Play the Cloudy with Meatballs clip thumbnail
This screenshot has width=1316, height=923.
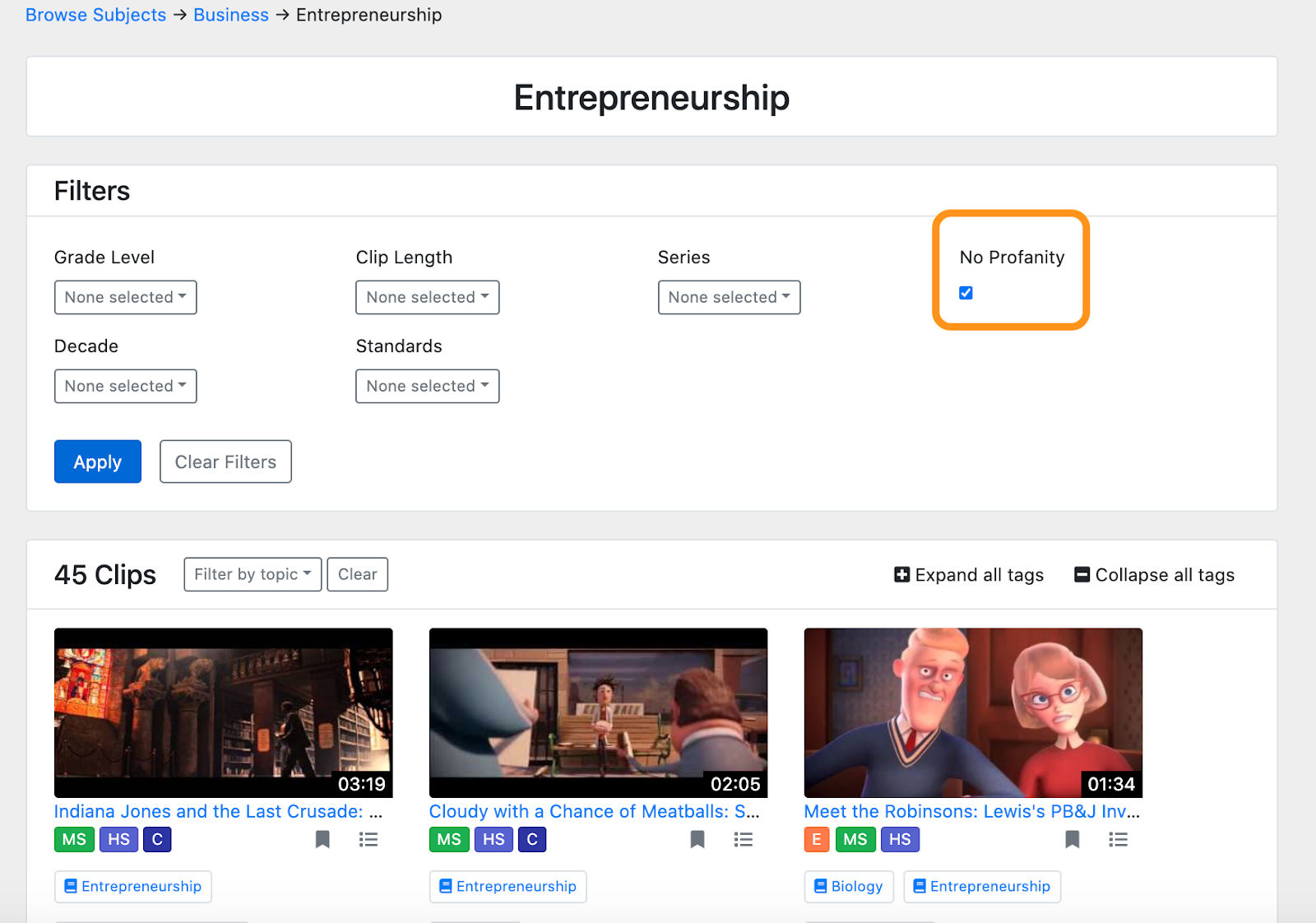pos(599,712)
